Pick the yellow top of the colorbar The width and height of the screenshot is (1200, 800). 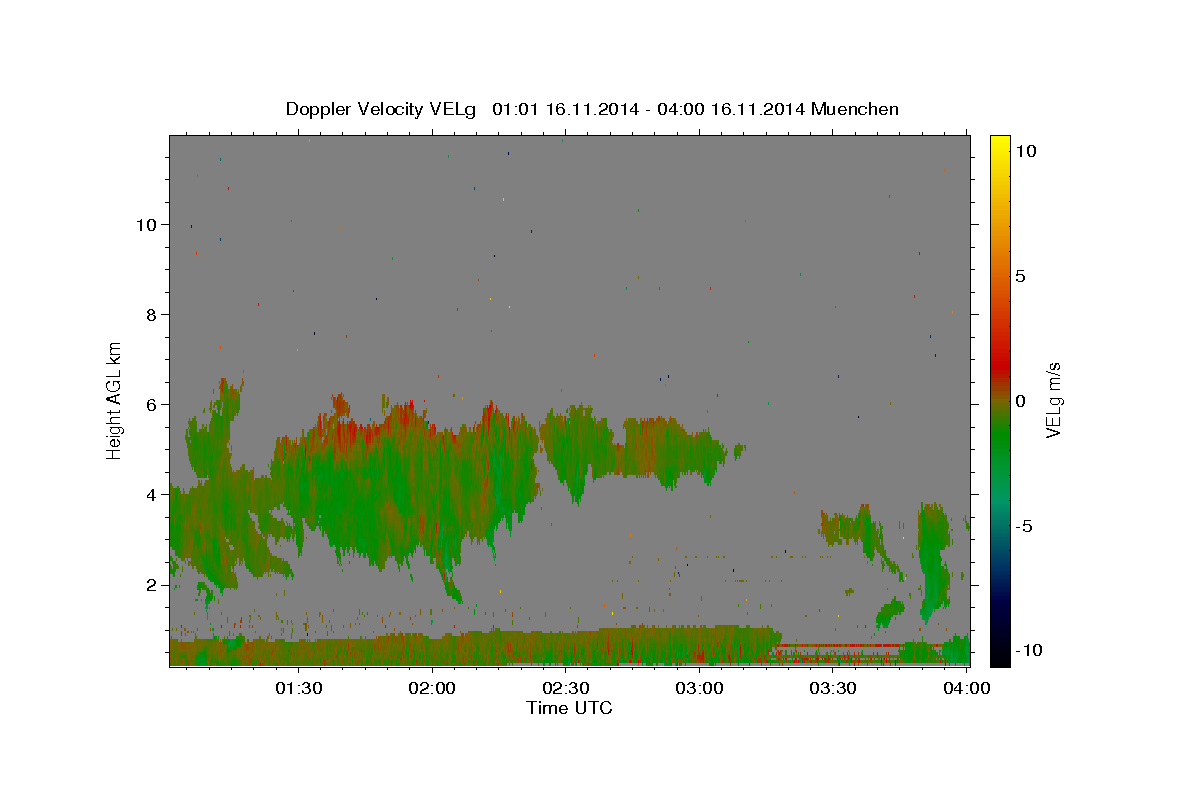[x=999, y=145]
